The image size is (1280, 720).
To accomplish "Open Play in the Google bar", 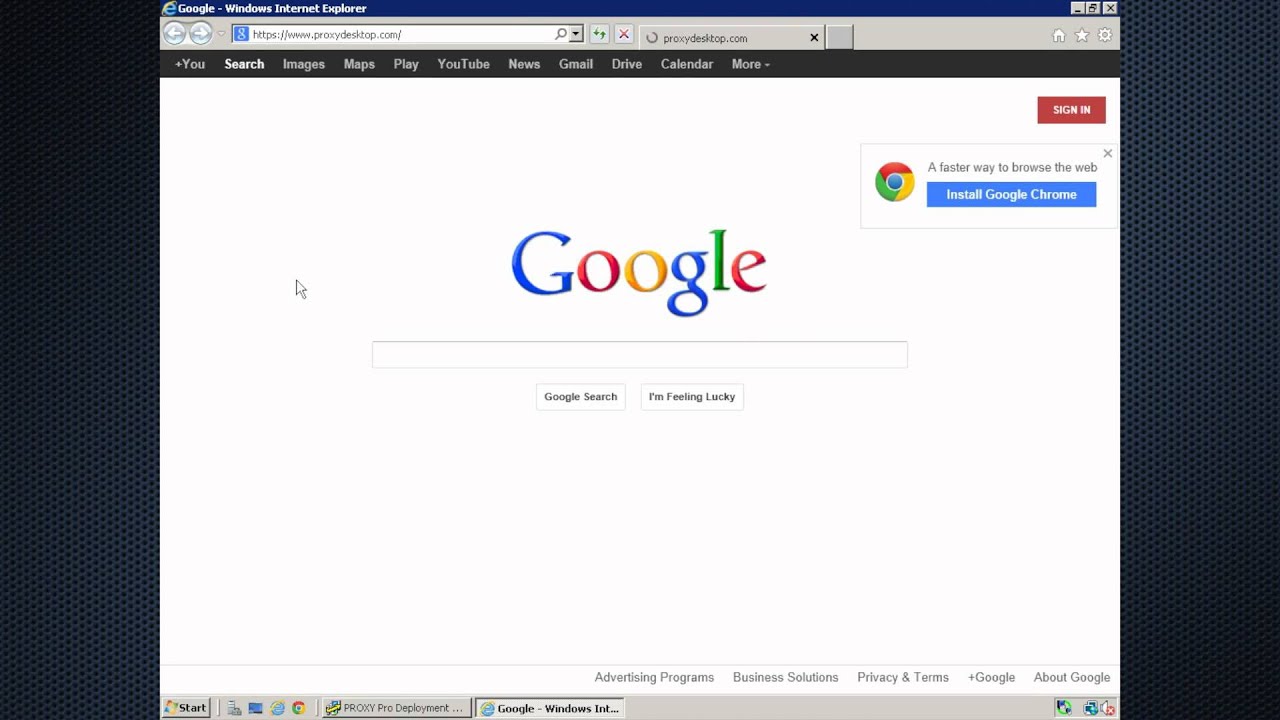I will point(406,64).
